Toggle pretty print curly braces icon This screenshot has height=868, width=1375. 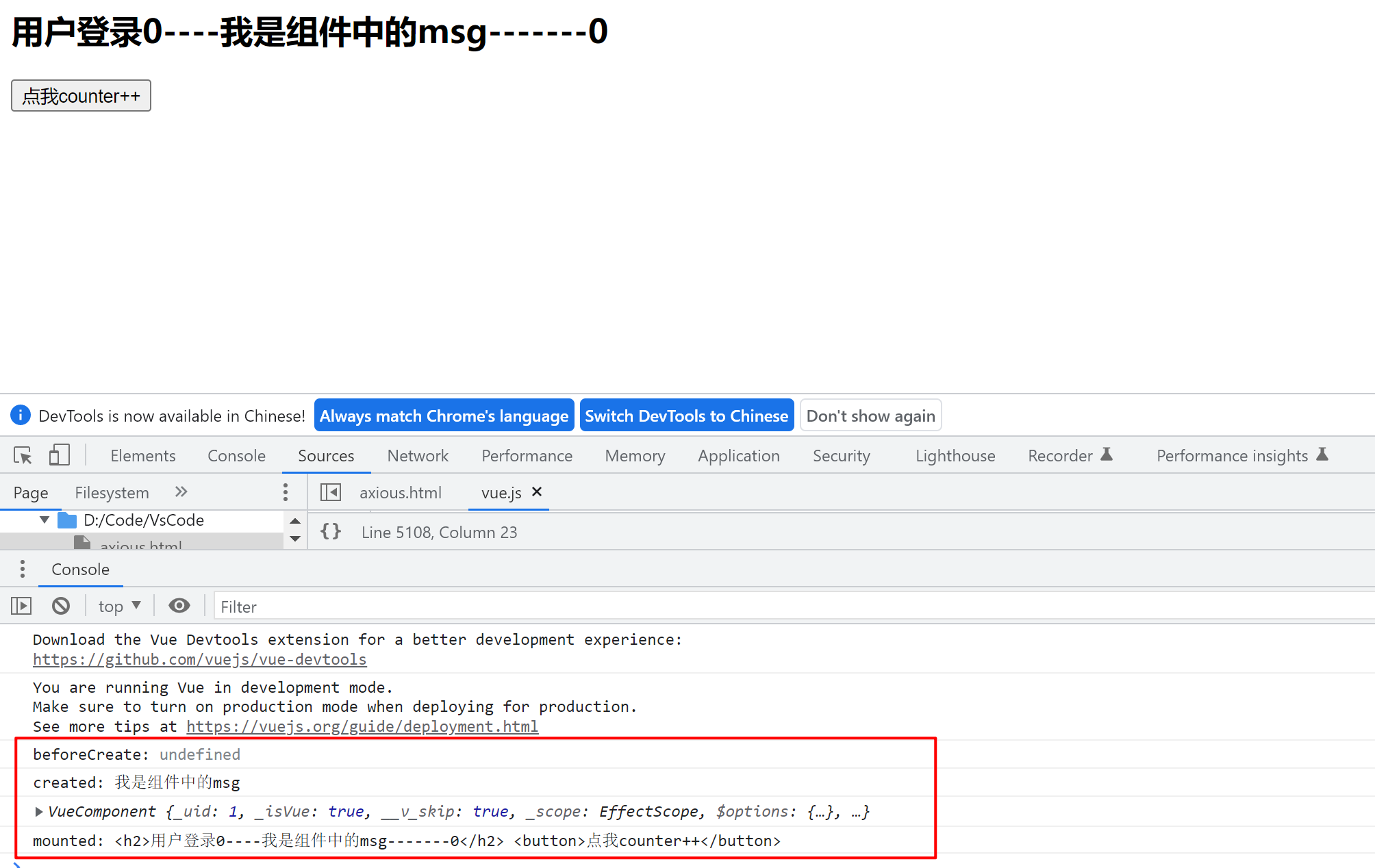point(331,531)
